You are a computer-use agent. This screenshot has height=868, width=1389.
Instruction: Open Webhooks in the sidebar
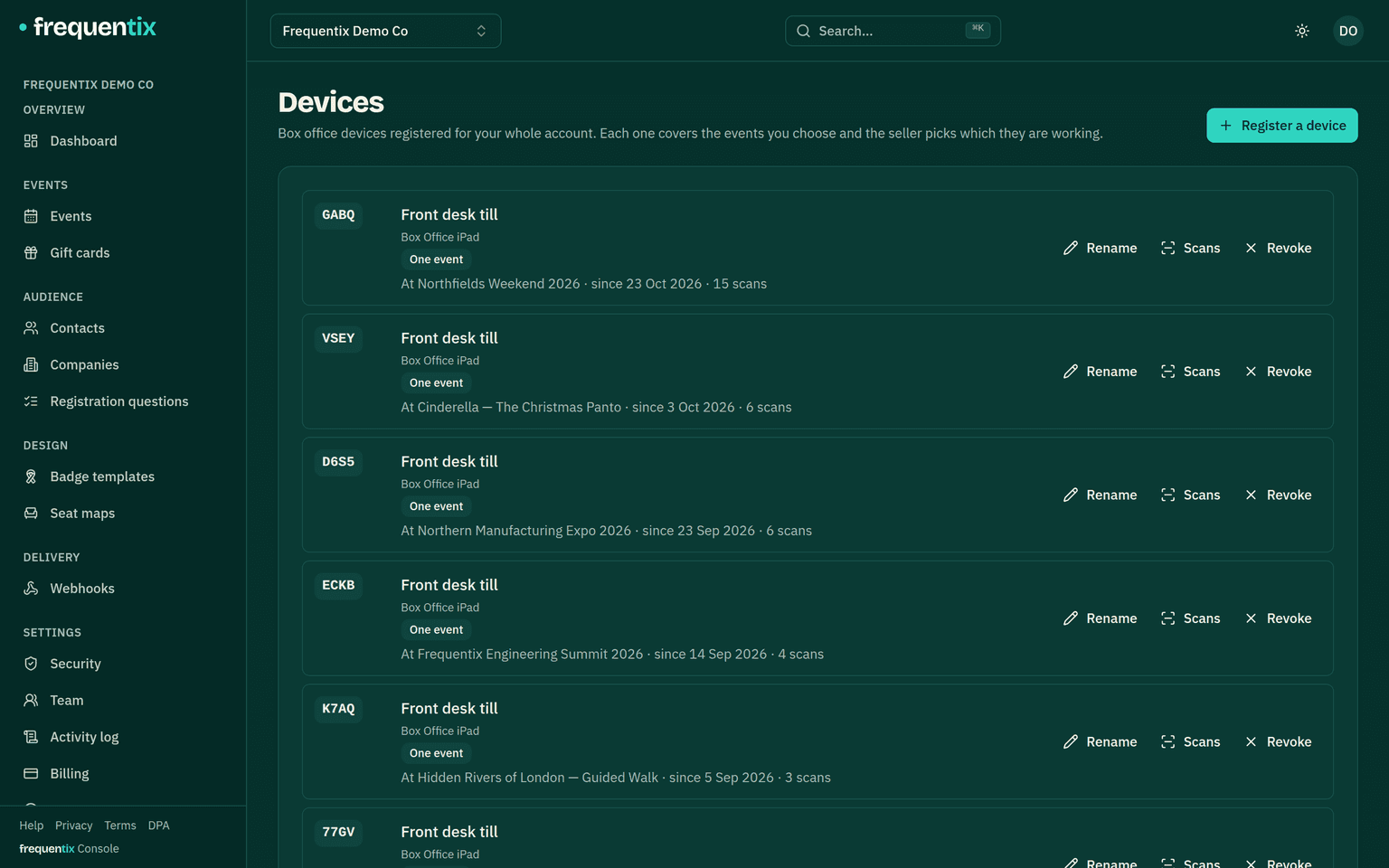123,589
